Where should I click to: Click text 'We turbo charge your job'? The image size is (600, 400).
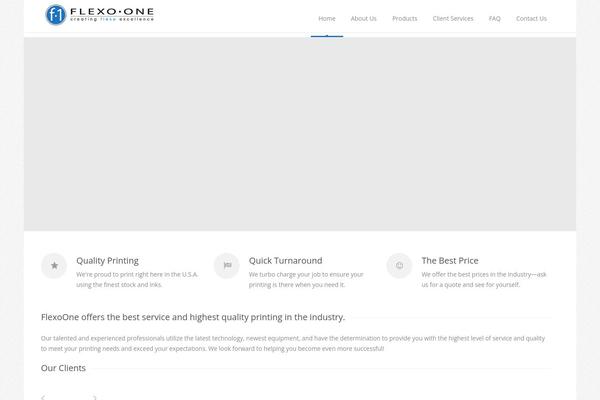coord(306,279)
